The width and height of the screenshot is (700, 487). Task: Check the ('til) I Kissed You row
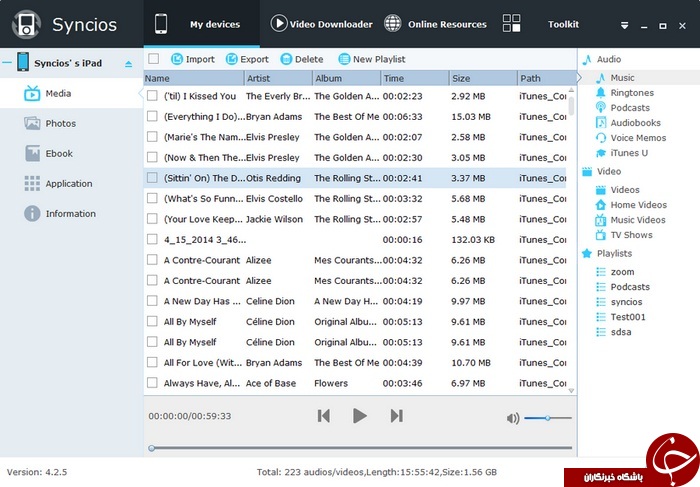coord(152,96)
